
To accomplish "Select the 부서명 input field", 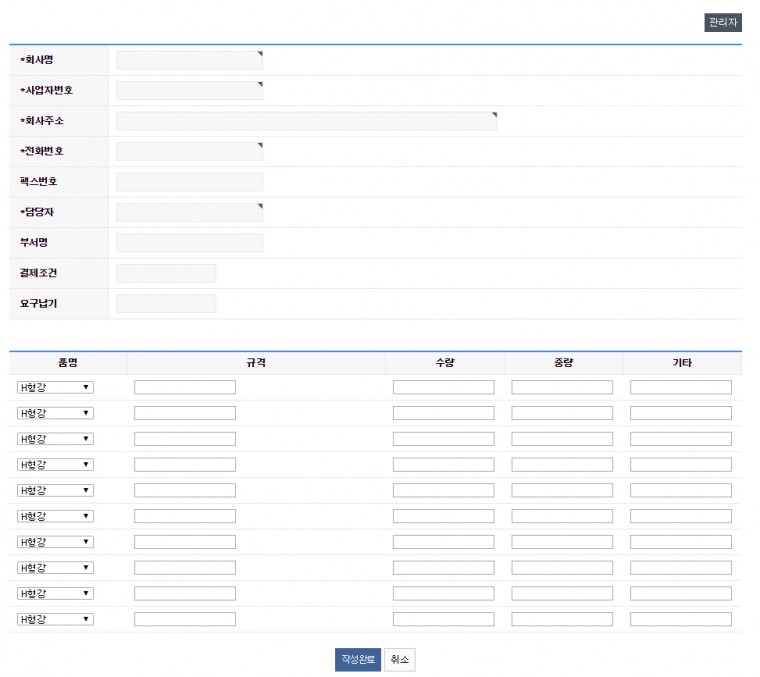I will 189,243.
